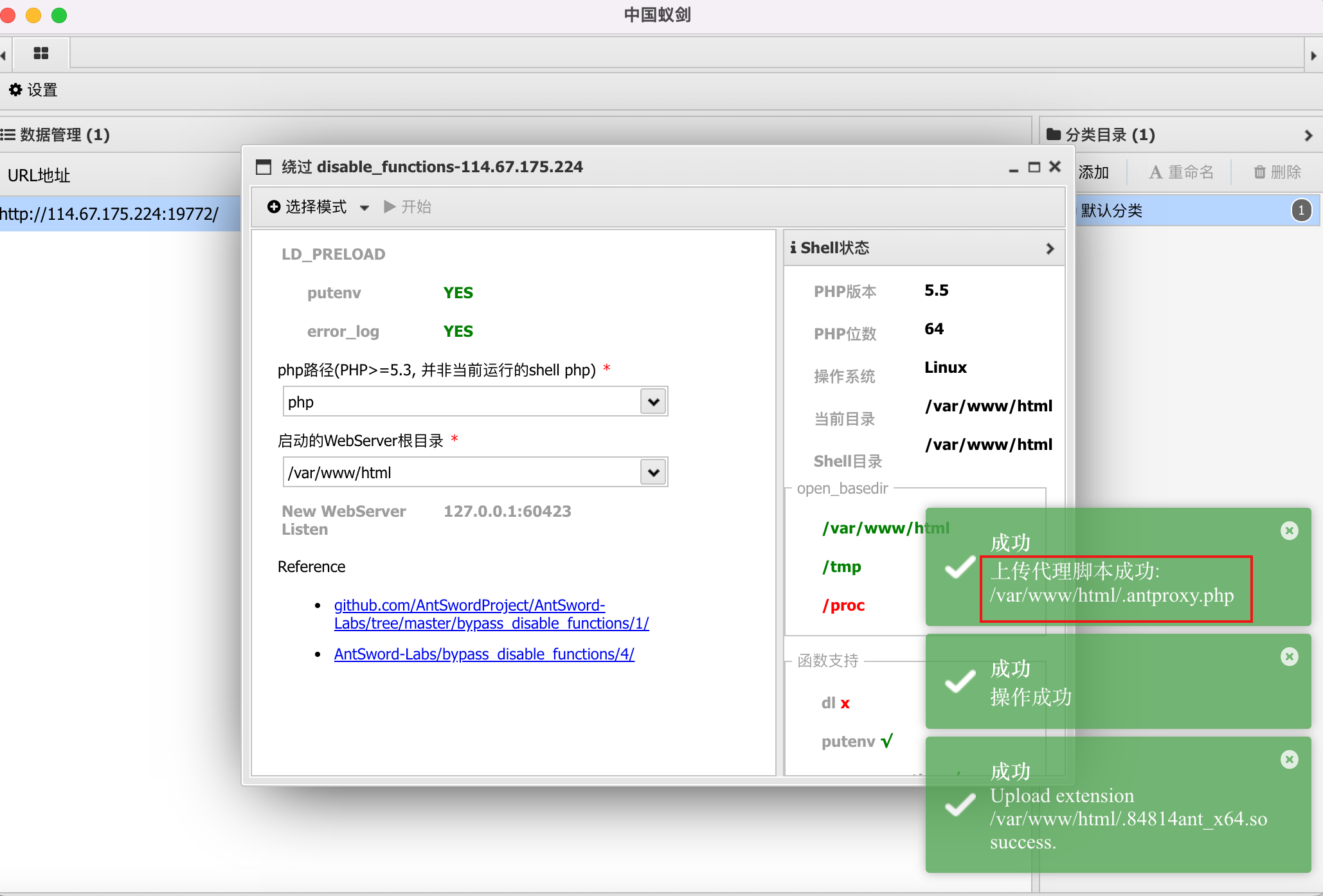Click the apps grid icon in toolbar
Screen dimensions: 1323x896
(x=40, y=54)
